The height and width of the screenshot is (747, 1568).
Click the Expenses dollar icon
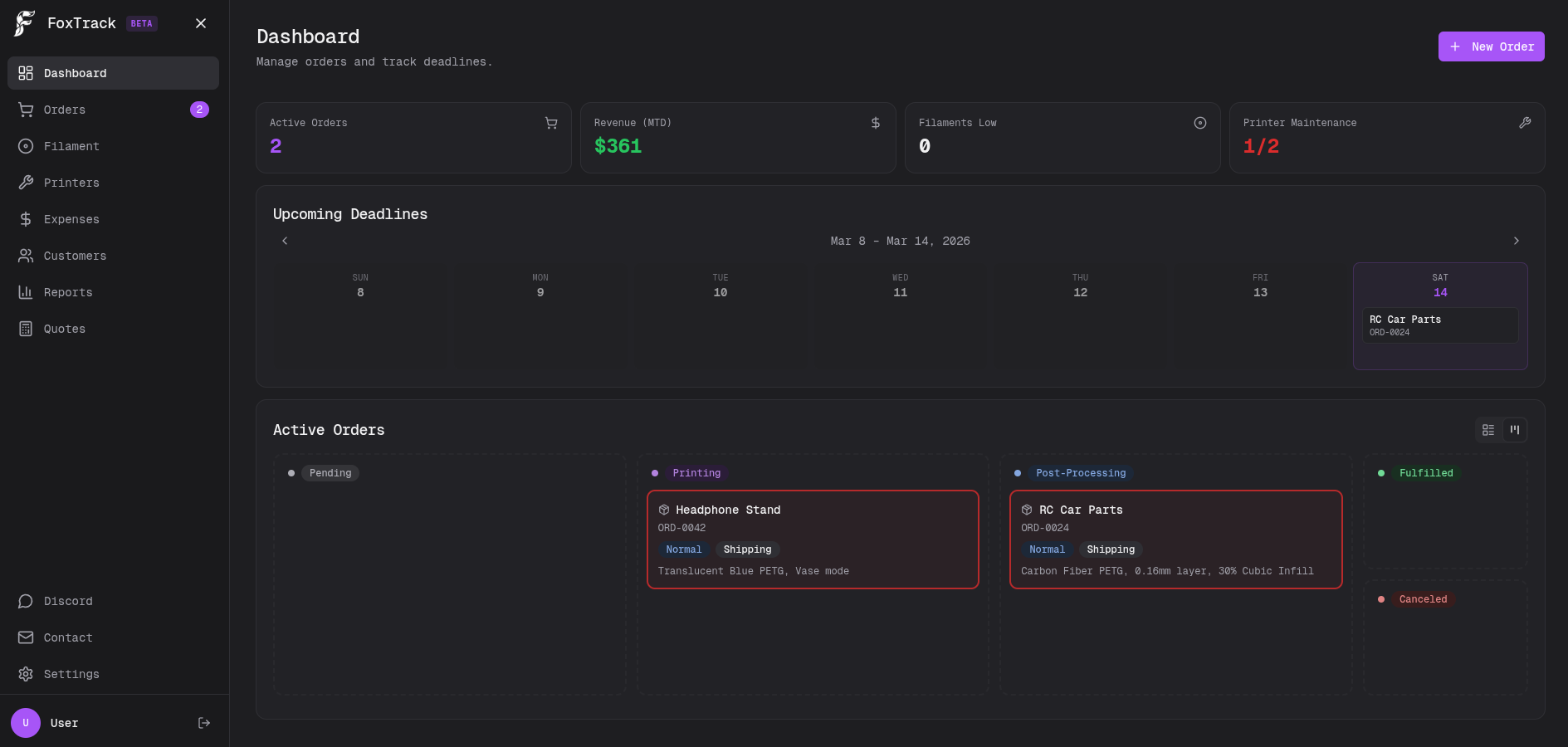click(x=26, y=219)
